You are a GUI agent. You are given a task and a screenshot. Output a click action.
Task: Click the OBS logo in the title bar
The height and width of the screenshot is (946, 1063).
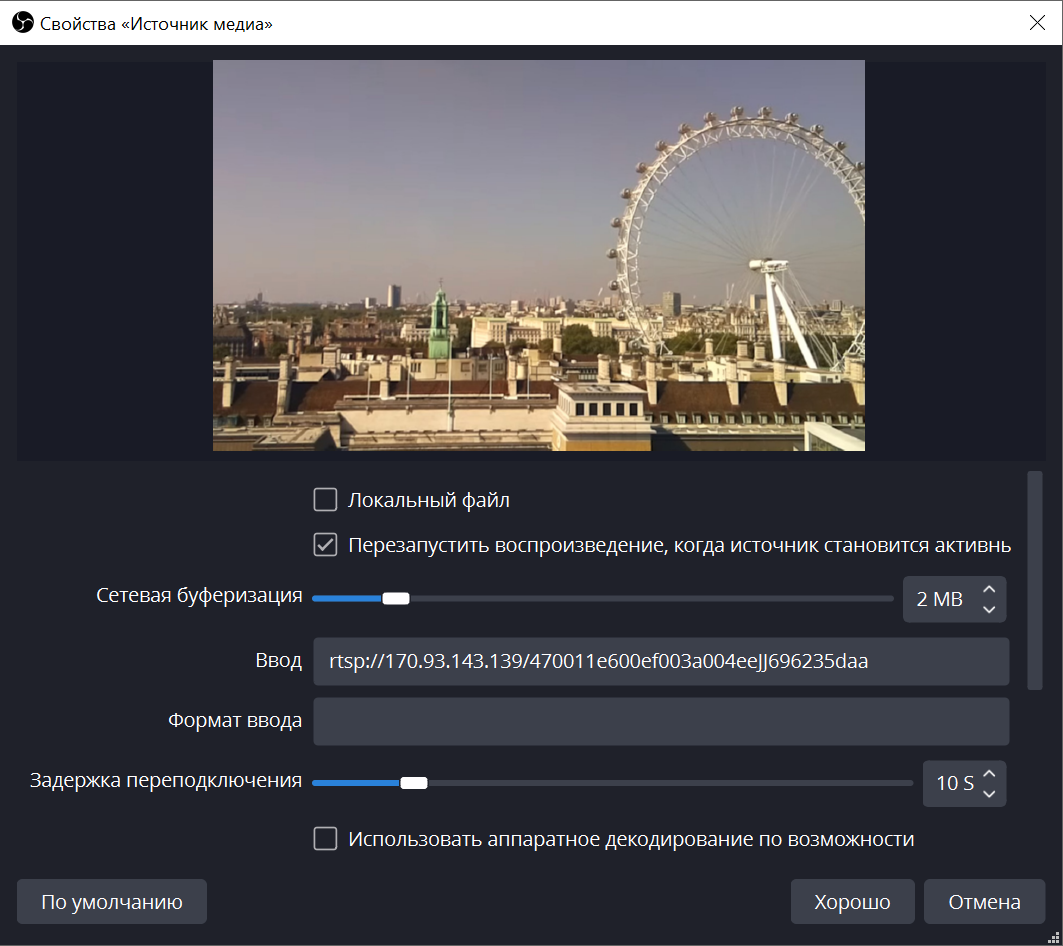(22, 22)
